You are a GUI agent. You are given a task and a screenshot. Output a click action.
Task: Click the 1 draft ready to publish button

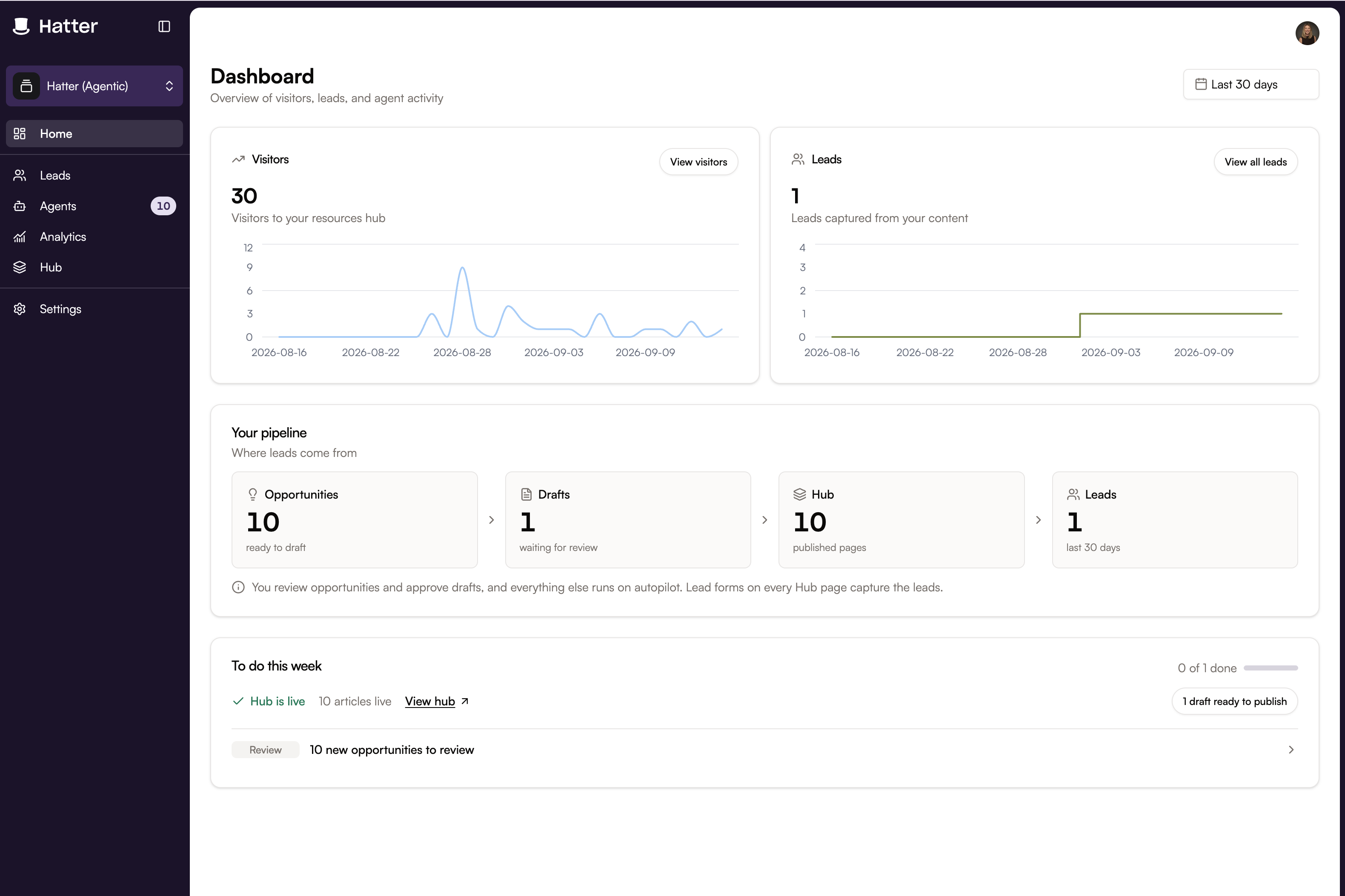point(1235,702)
